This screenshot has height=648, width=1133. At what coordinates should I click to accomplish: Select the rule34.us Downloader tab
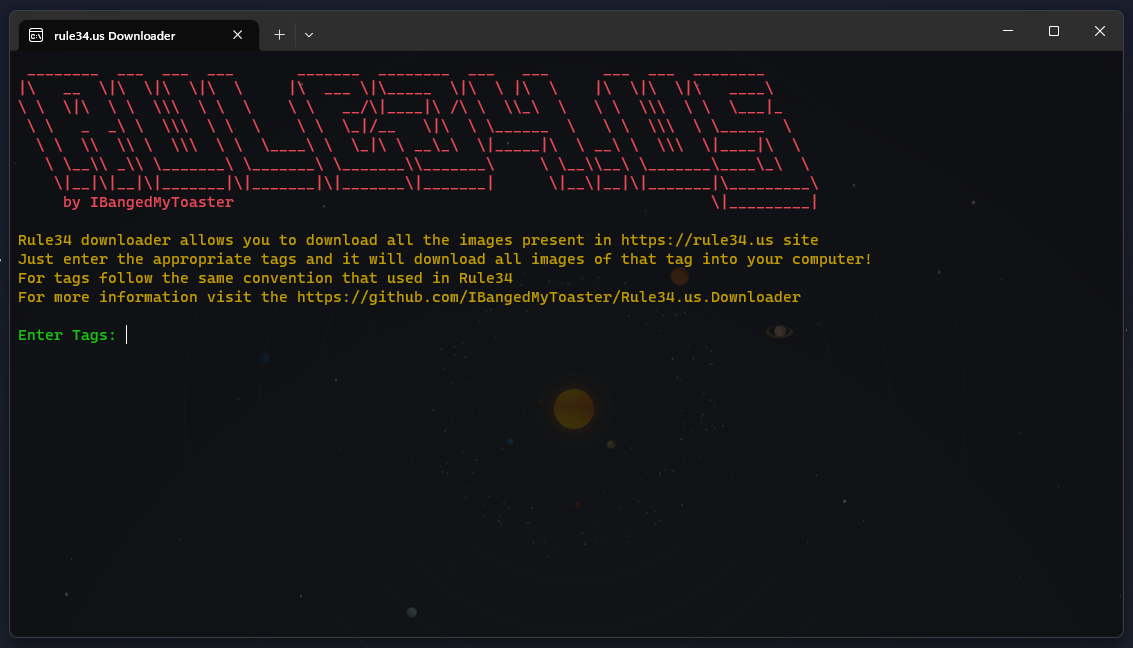pyautogui.click(x=130, y=35)
